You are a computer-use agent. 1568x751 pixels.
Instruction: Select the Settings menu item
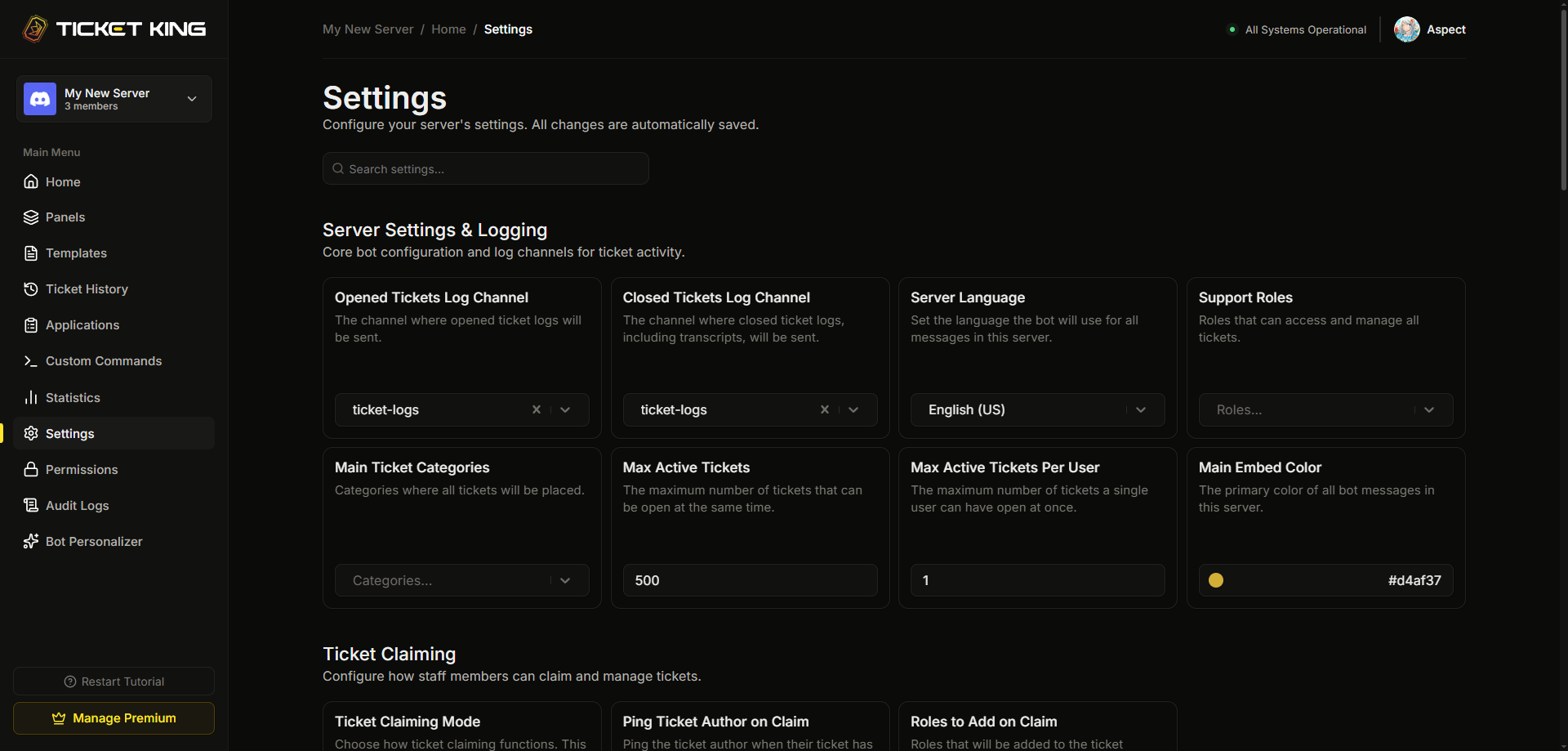(114, 433)
